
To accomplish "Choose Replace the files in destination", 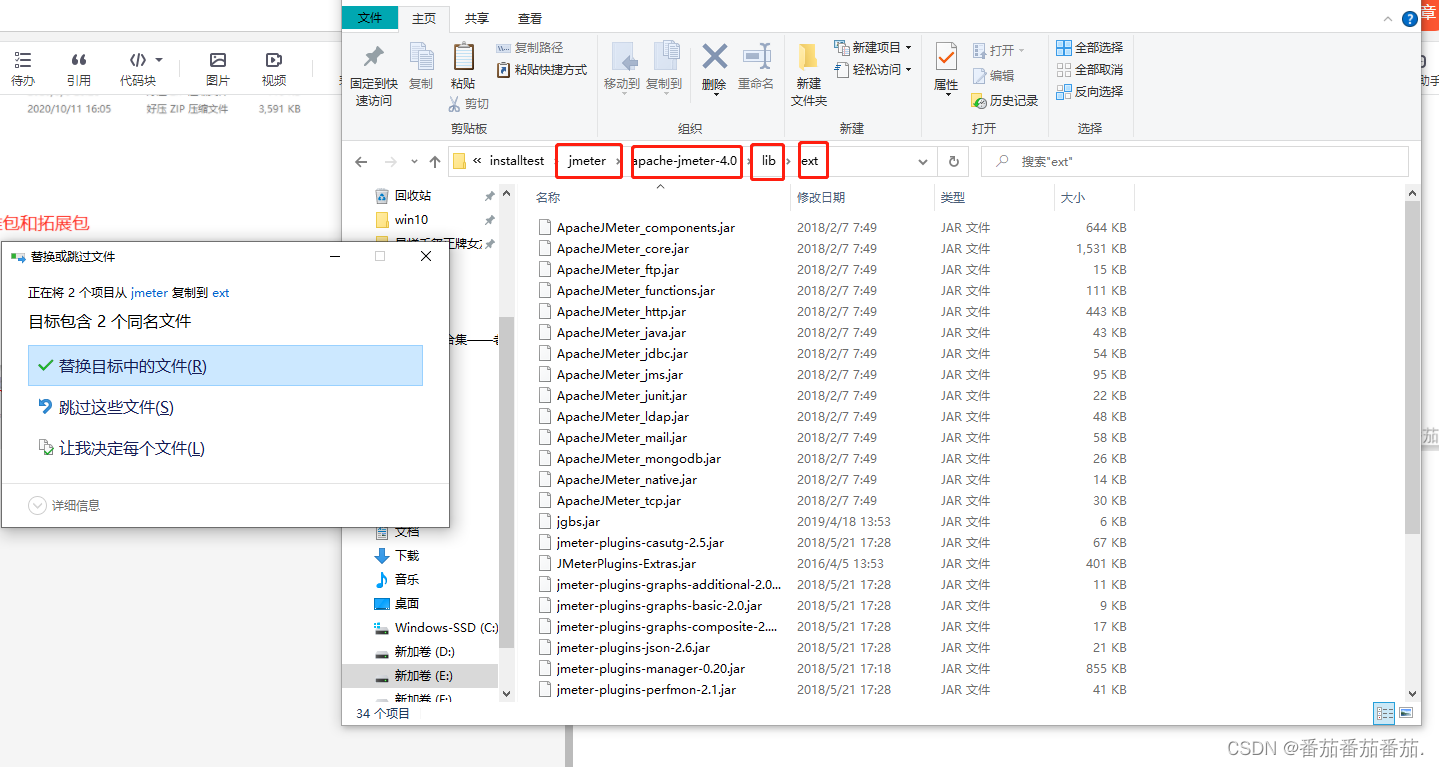I will (226, 366).
